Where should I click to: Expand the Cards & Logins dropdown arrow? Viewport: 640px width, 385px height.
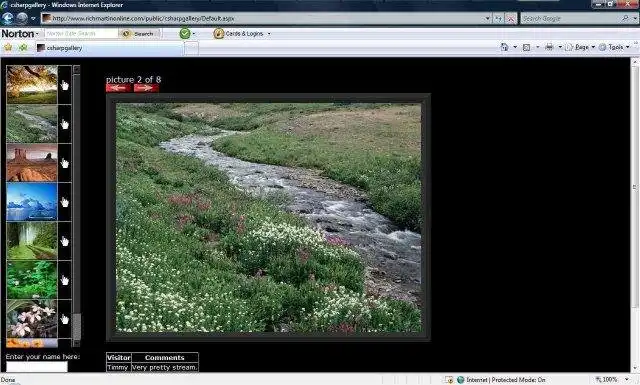coord(269,34)
